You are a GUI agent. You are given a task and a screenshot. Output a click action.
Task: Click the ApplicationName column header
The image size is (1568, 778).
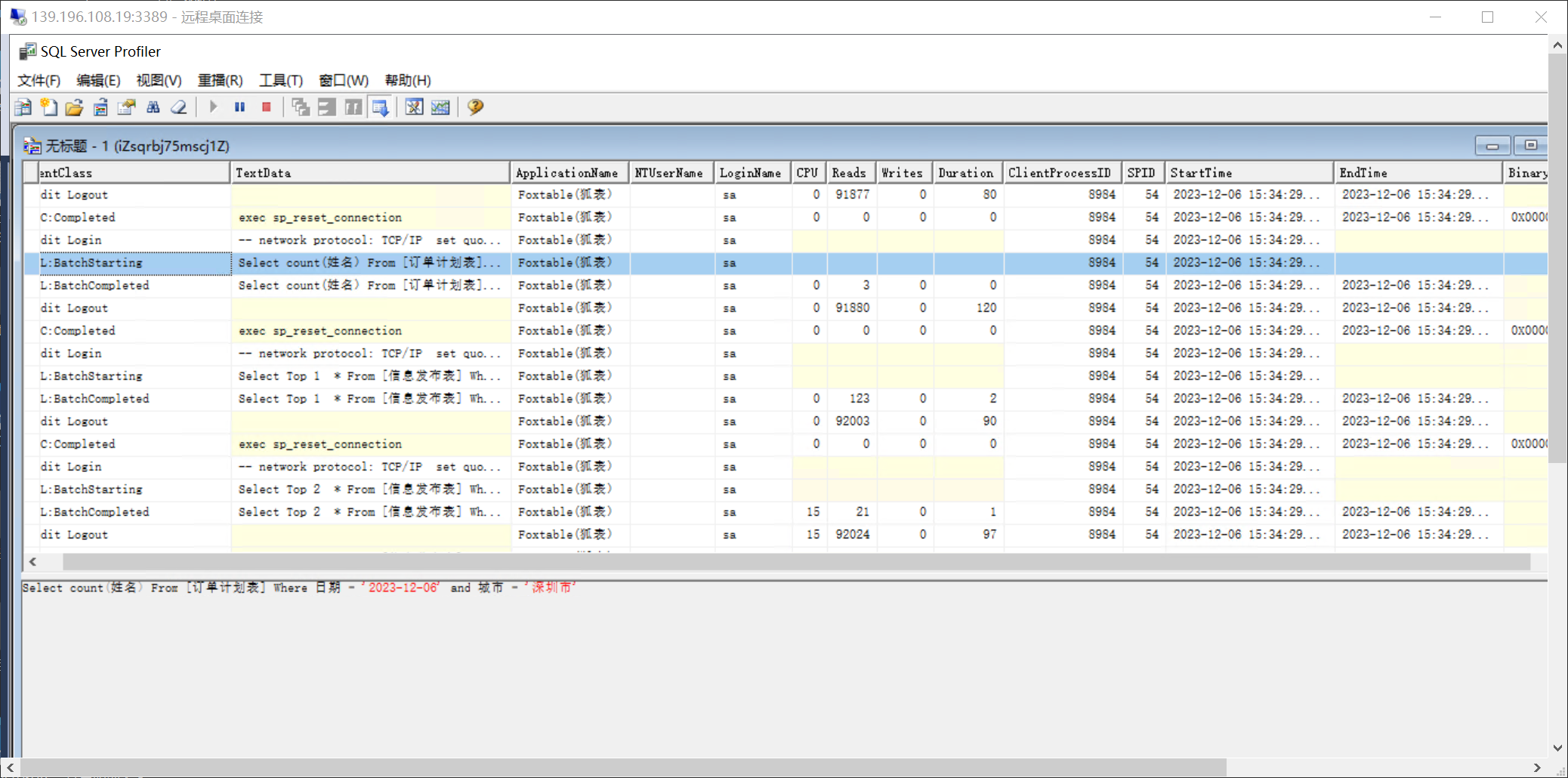pos(570,173)
